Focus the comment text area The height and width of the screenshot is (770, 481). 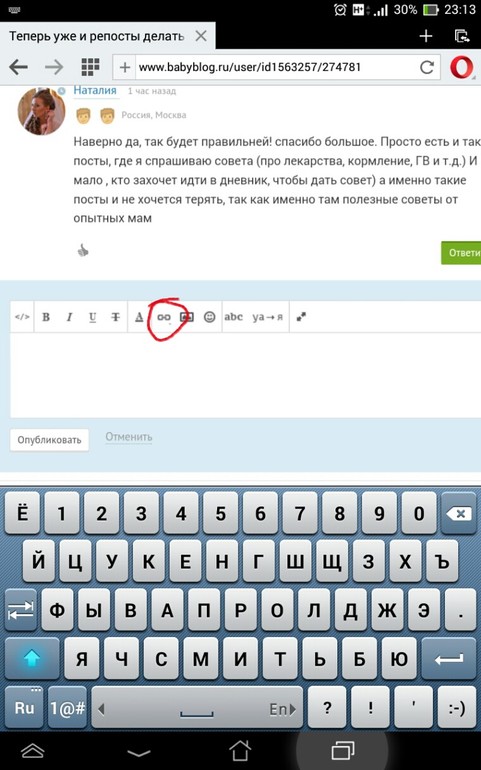246,376
